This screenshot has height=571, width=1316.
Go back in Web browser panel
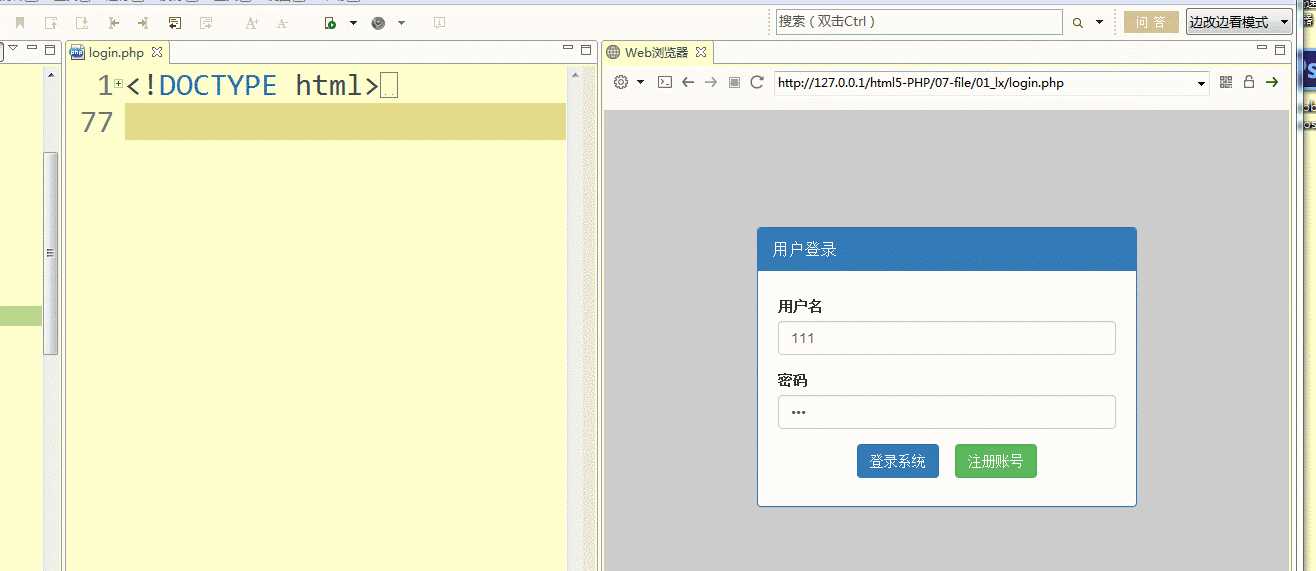pyautogui.click(x=688, y=82)
